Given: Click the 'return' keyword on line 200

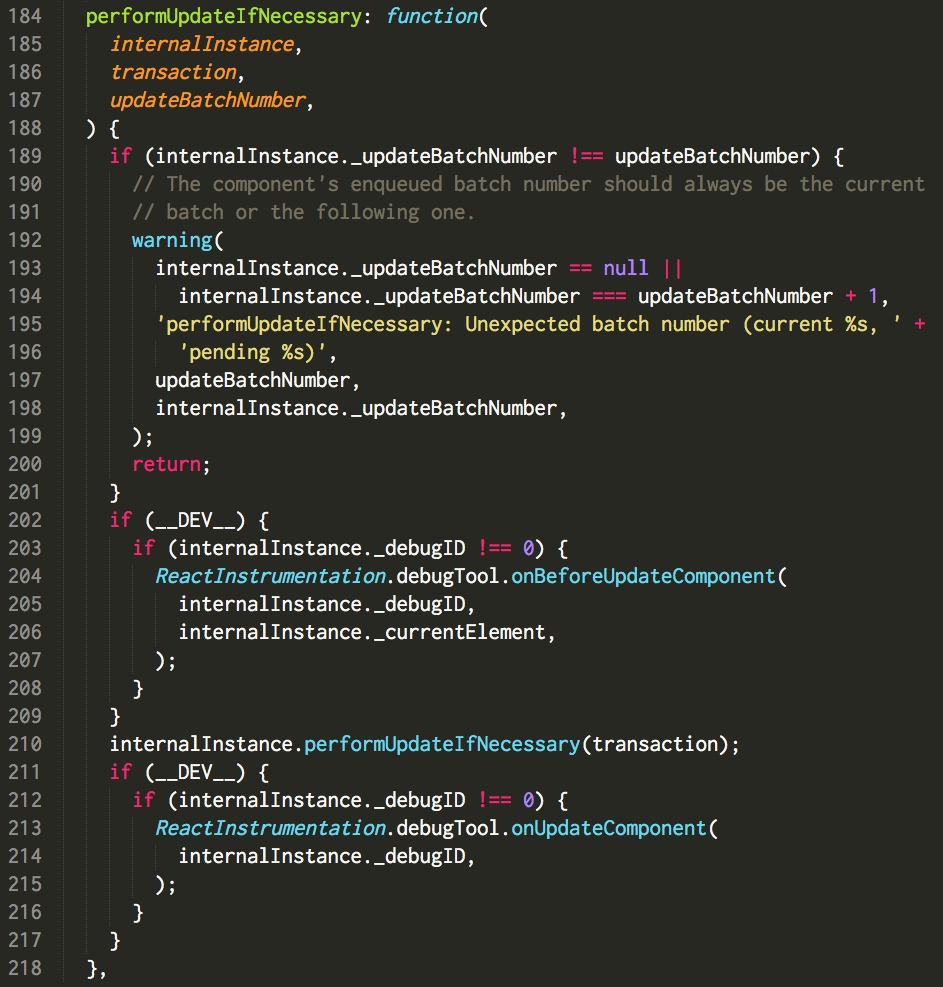Looking at the screenshot, I should coord(166,464).
